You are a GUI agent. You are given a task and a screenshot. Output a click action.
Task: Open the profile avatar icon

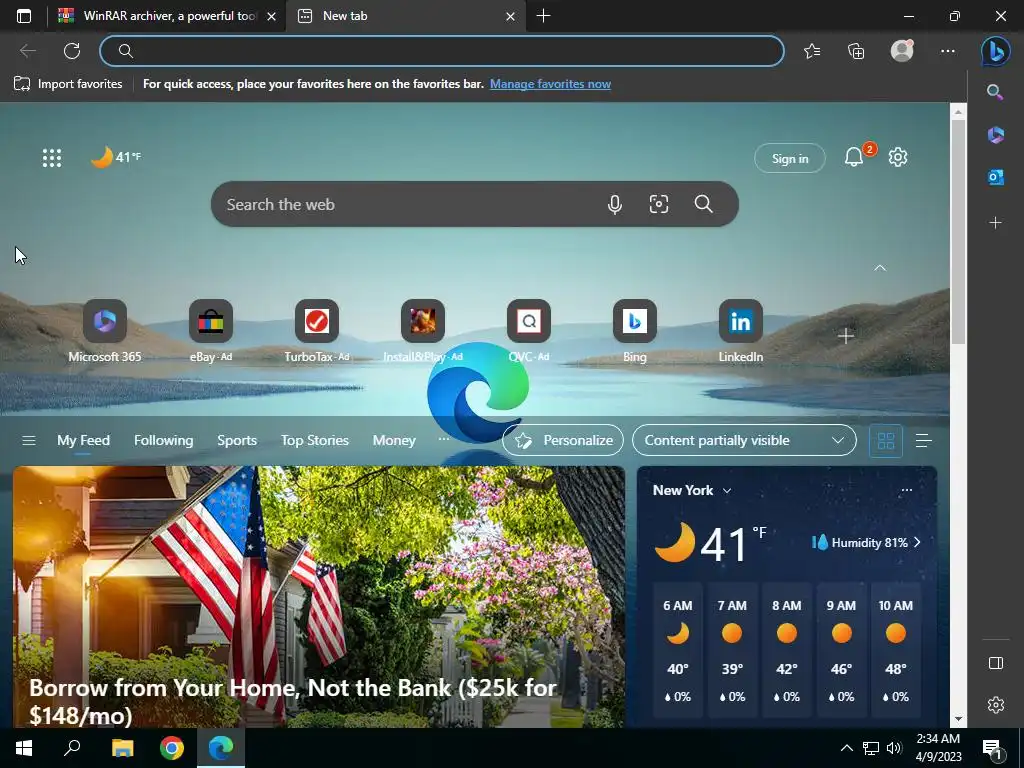(x=902, y=51)
